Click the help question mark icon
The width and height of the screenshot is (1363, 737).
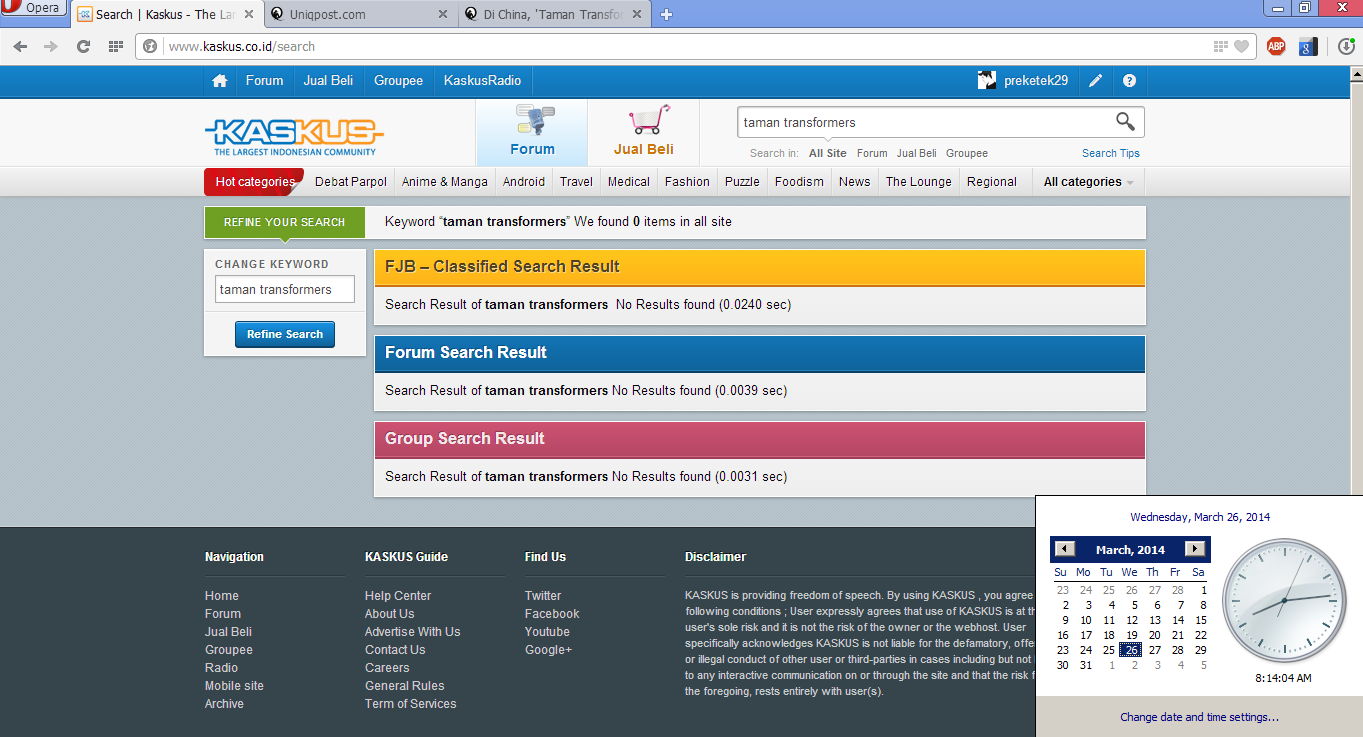click(x=1129, y=81)
